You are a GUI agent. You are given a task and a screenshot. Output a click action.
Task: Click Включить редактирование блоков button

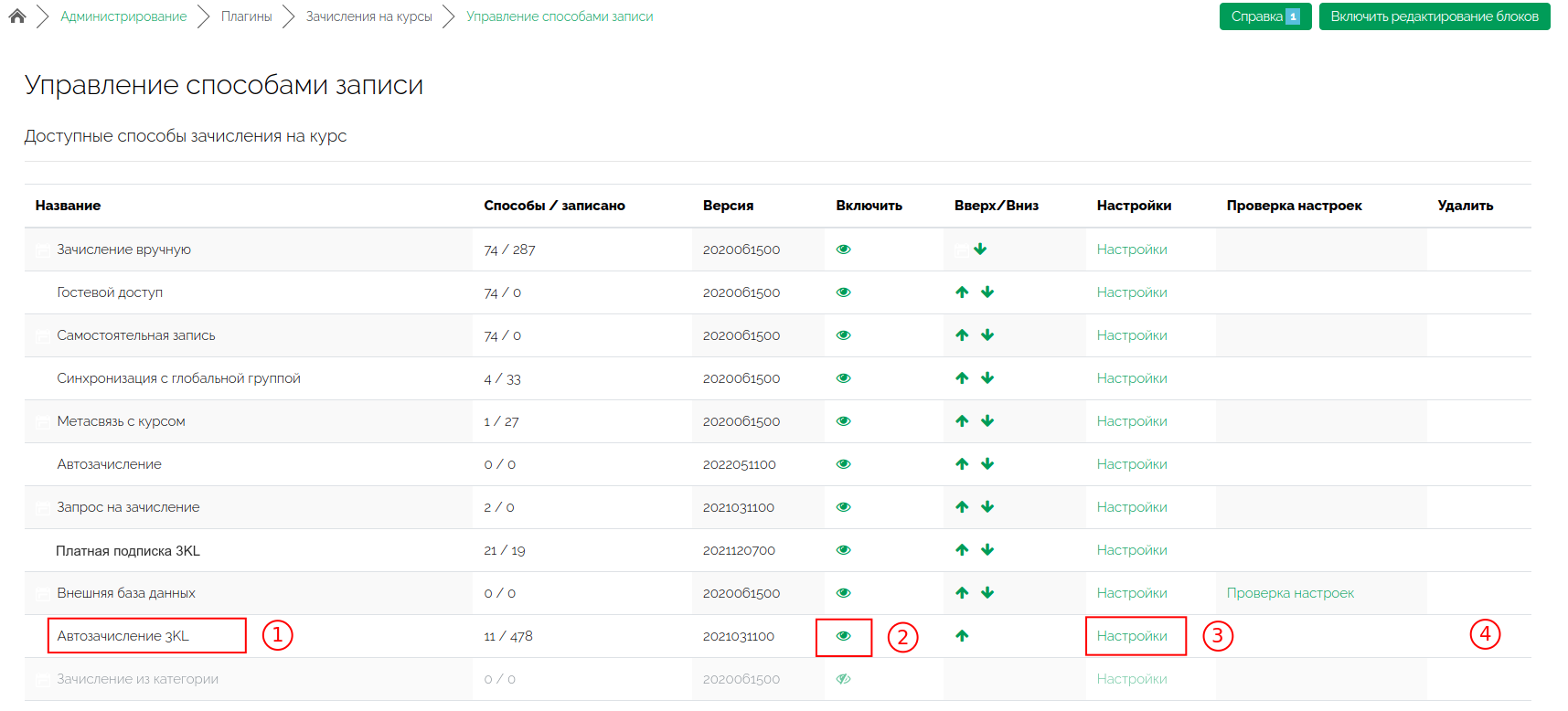[1435, 16]
